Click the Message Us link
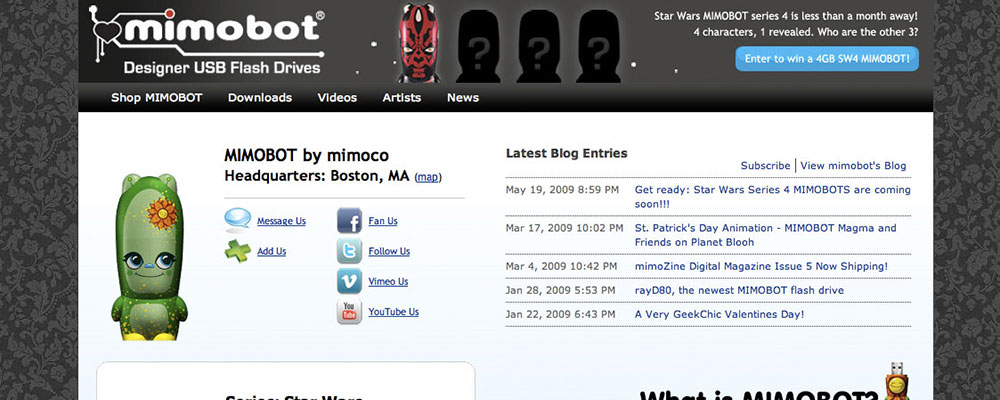This screenshot has height=400, width=1000. (x=281, y=221)
